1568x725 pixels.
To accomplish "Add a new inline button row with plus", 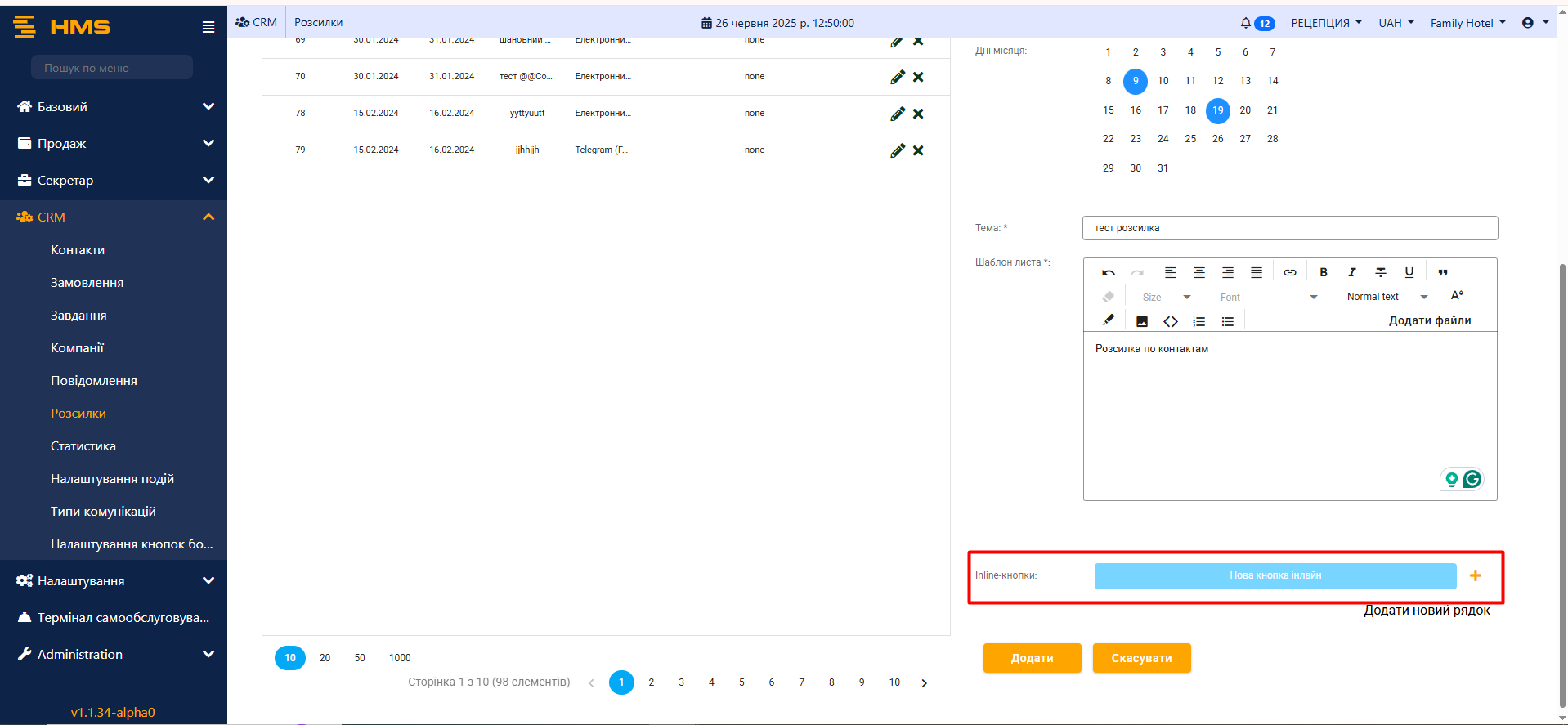I will pos(1475,576).
